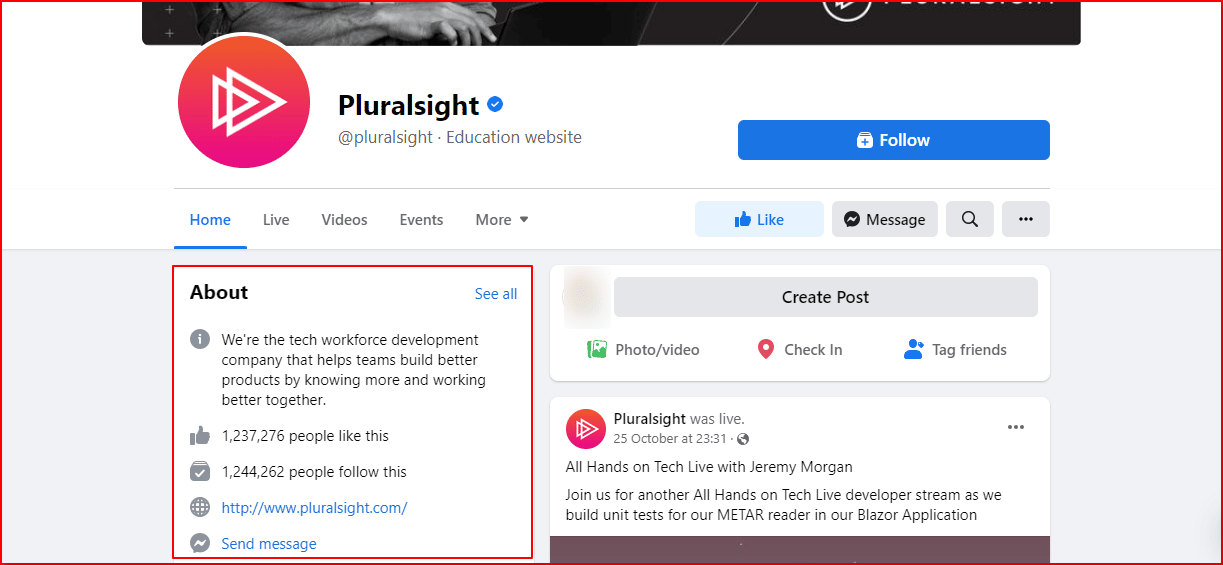The width and height of the screenshot is (1223, 565).
Task: Click the search magnifier icon button
Action: click(970, 219)
